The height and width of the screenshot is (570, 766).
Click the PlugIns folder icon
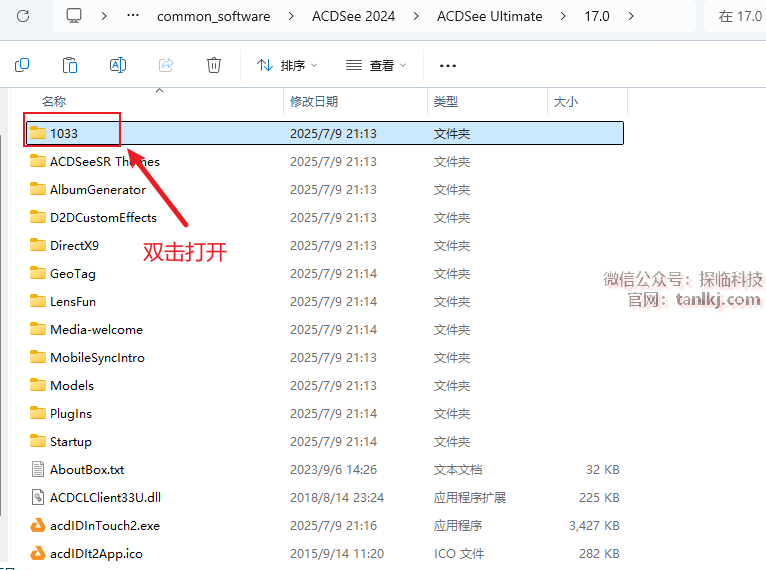38,413
